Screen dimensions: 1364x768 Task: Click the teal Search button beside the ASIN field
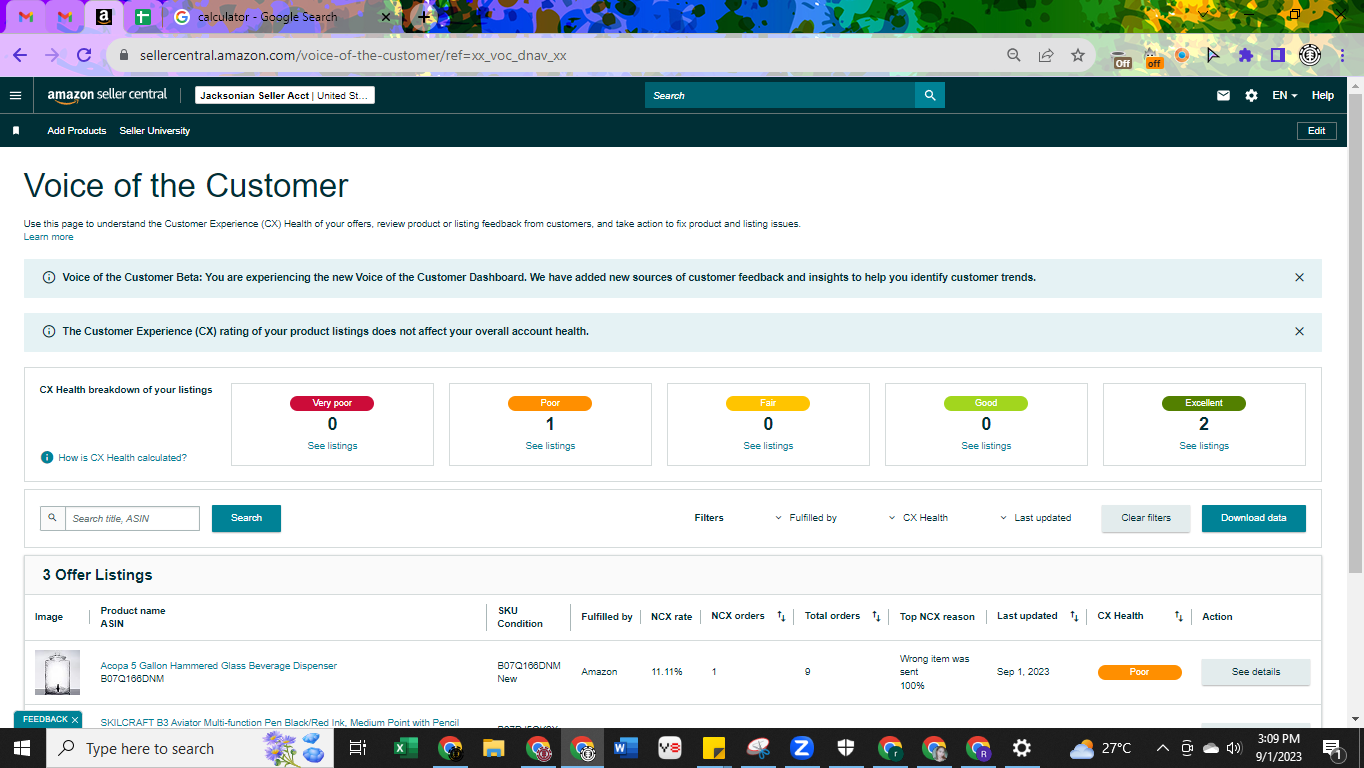point(246,518)
